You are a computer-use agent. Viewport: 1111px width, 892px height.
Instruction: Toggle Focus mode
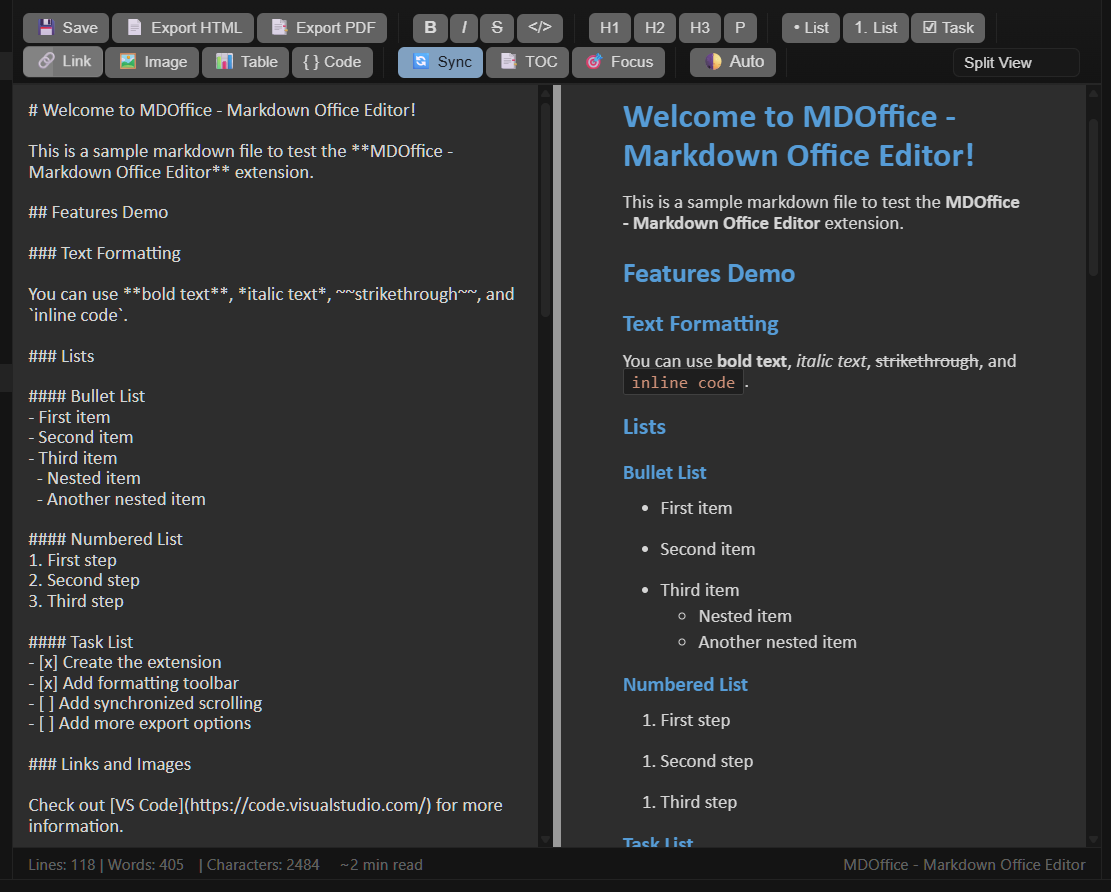618,62
